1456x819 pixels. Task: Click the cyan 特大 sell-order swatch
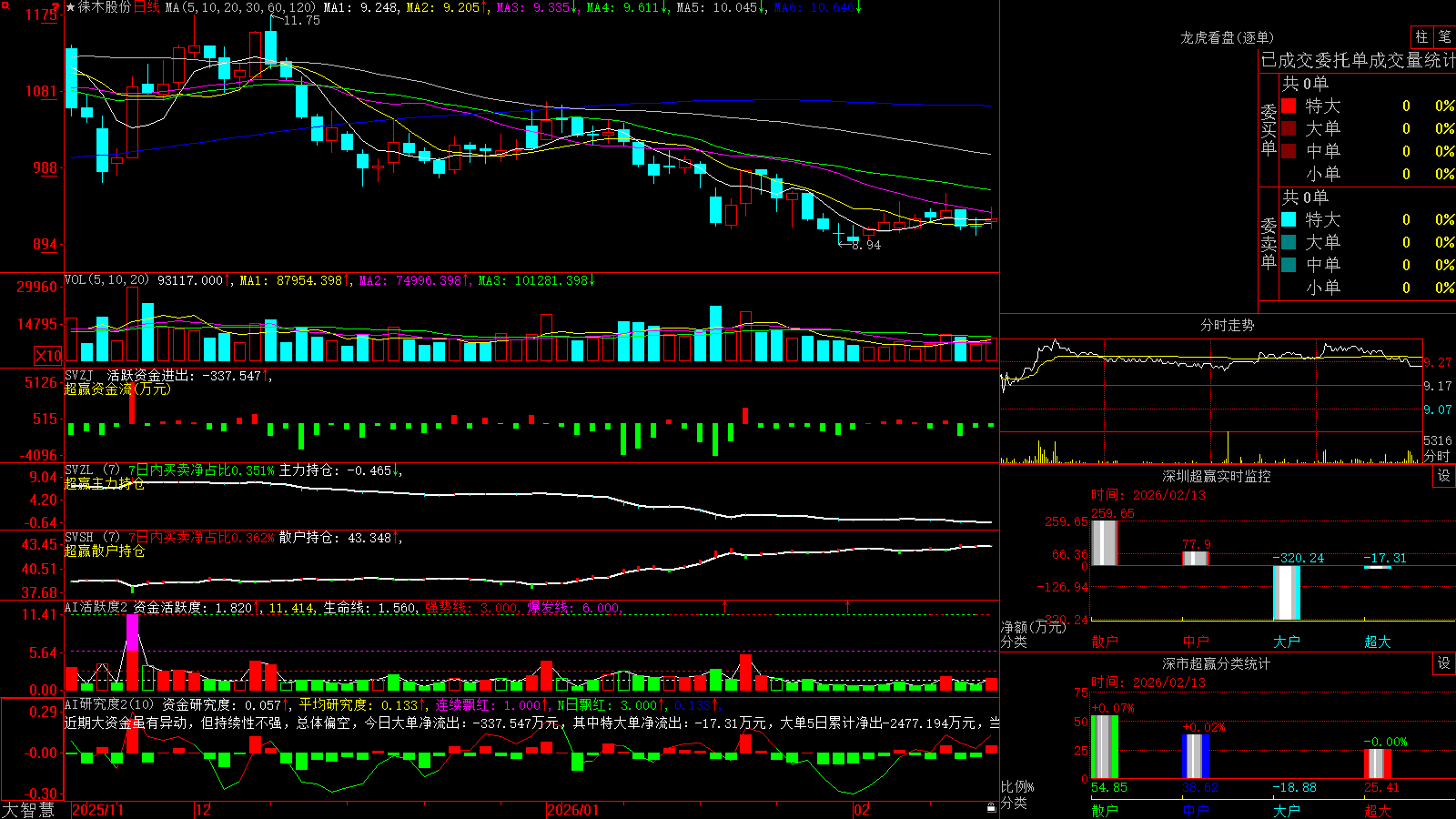(1289, 219)
